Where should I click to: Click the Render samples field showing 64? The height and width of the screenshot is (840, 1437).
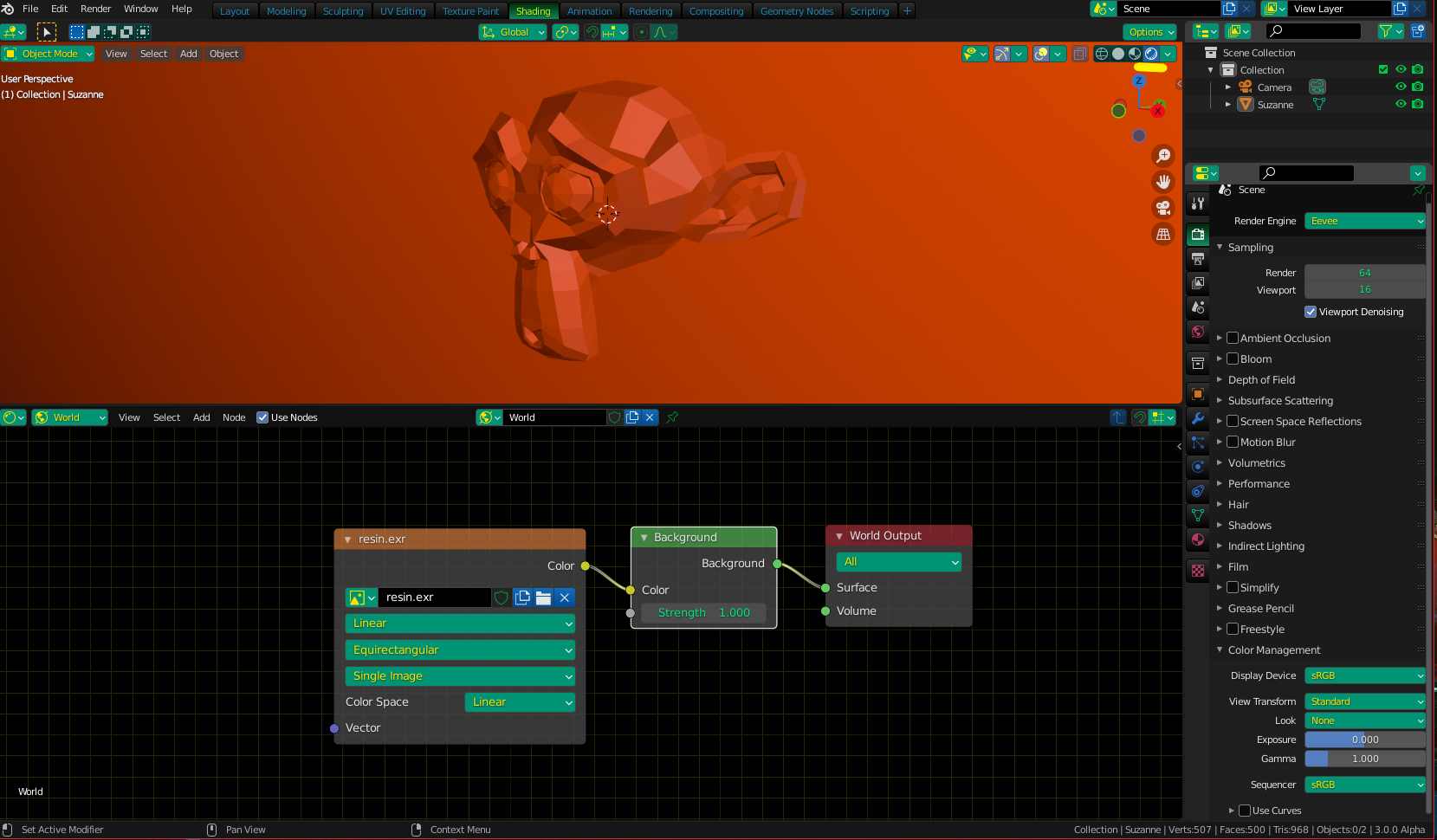tap(1365, 273)
